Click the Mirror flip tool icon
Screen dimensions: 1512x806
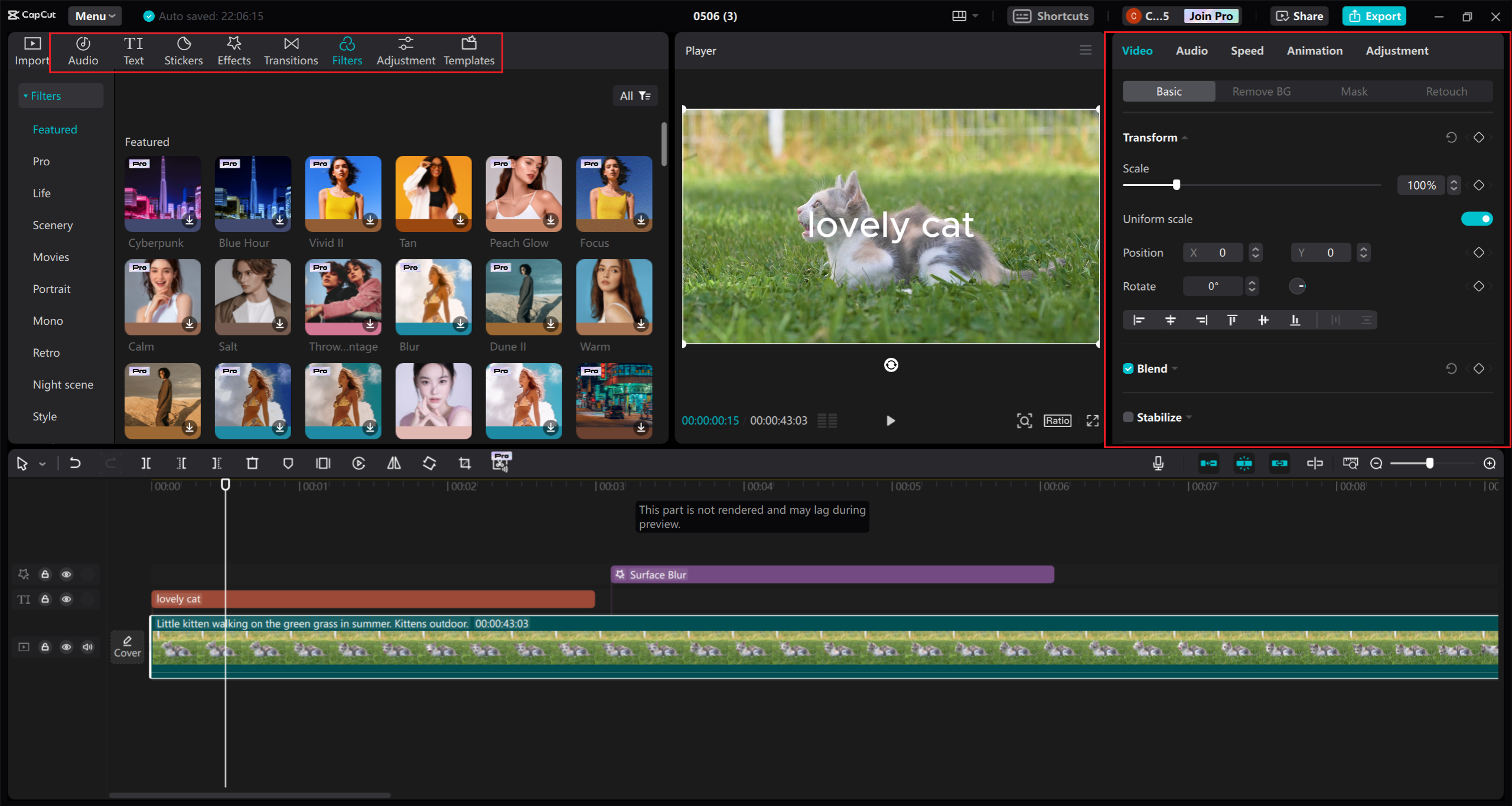tap(394, 464)
